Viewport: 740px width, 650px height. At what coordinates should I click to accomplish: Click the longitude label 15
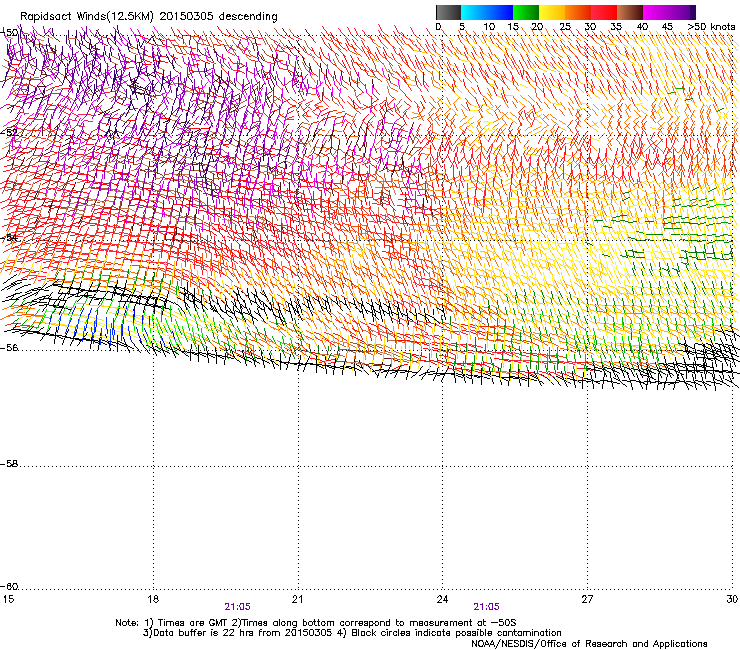click(8, 599)
